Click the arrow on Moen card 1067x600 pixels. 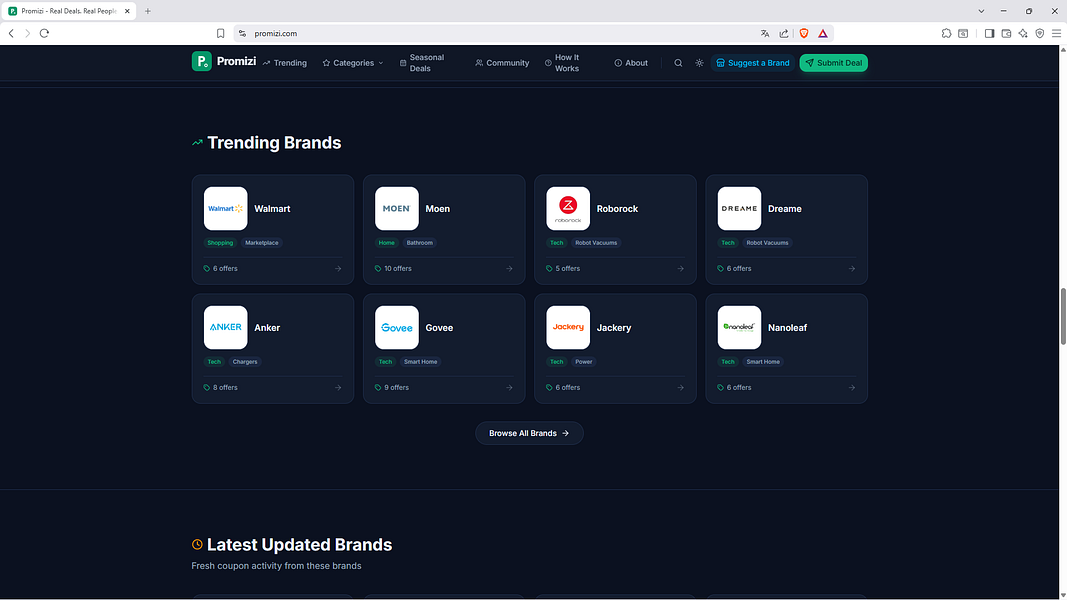coord(509,269)
